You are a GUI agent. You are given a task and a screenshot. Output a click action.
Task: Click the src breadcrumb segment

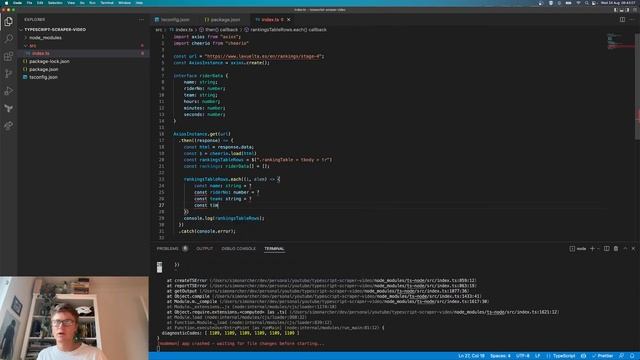pos(158,30)
